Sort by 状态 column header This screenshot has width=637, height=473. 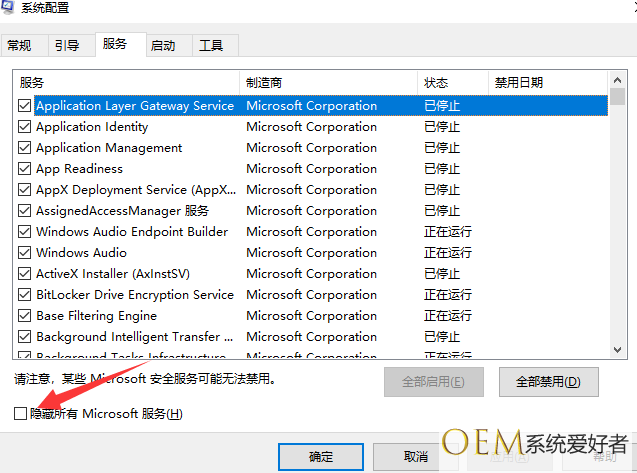[450, 82]
